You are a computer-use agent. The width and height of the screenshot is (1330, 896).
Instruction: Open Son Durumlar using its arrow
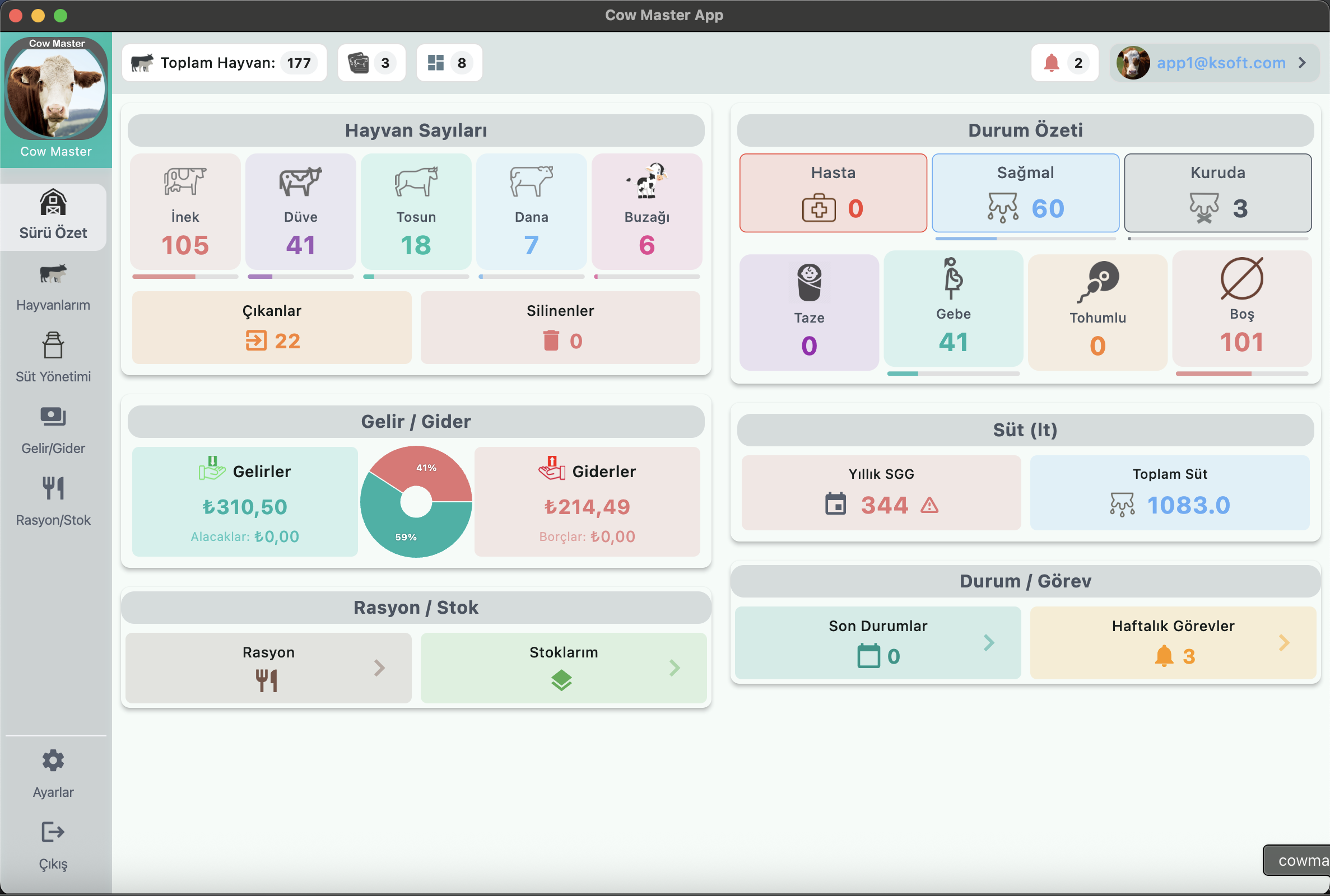[x=989, y=643]
